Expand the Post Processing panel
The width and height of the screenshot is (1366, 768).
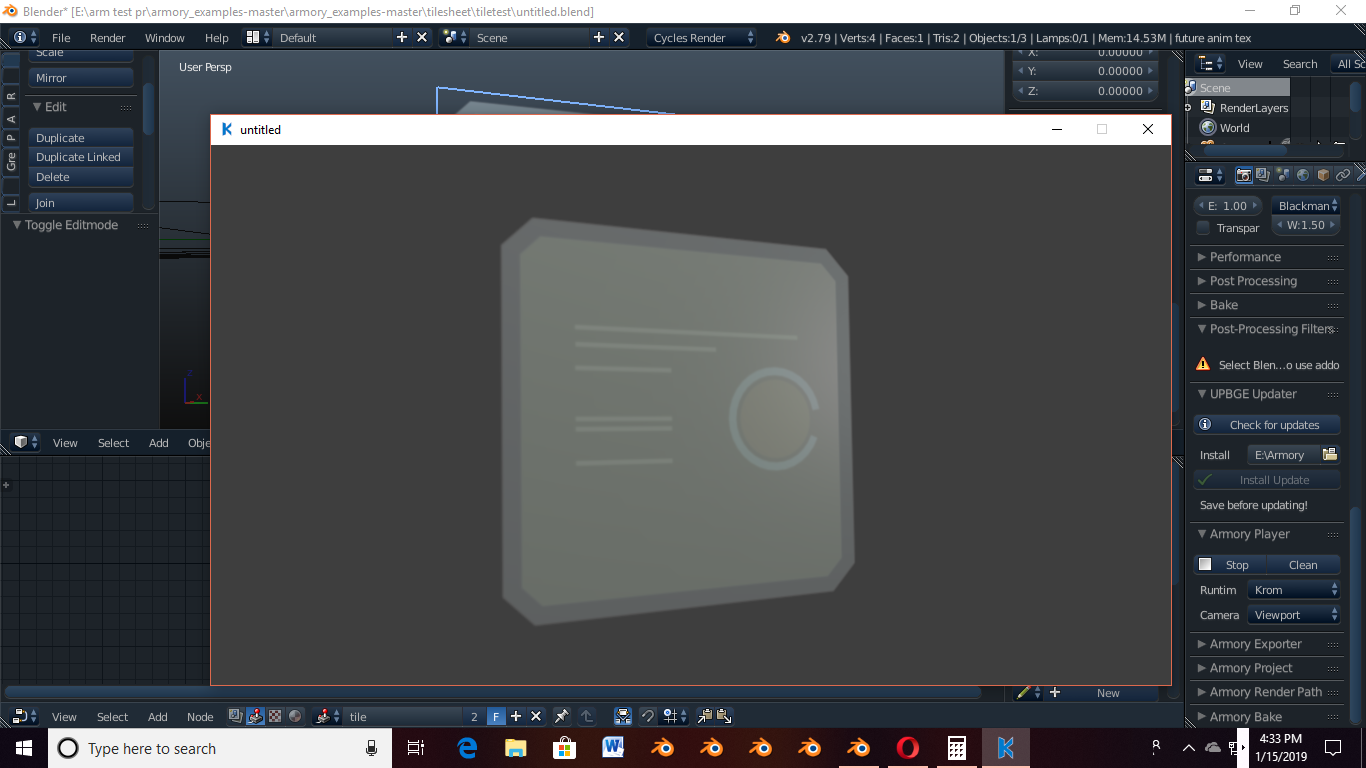pyautogui.click(x=1249, y=281)
